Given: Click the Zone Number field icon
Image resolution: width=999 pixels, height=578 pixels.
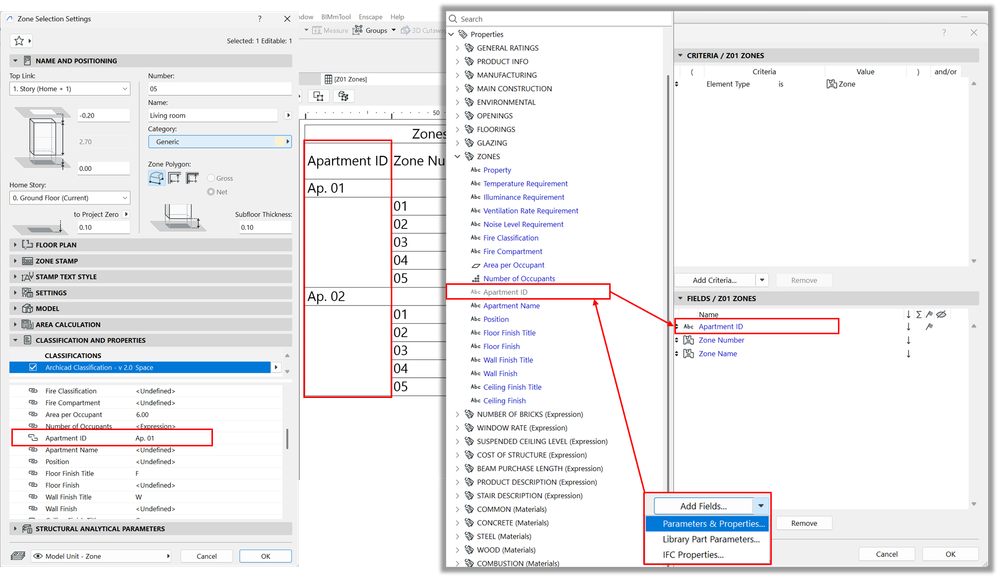Looking at the screenshot, I should tap(689, 340).
